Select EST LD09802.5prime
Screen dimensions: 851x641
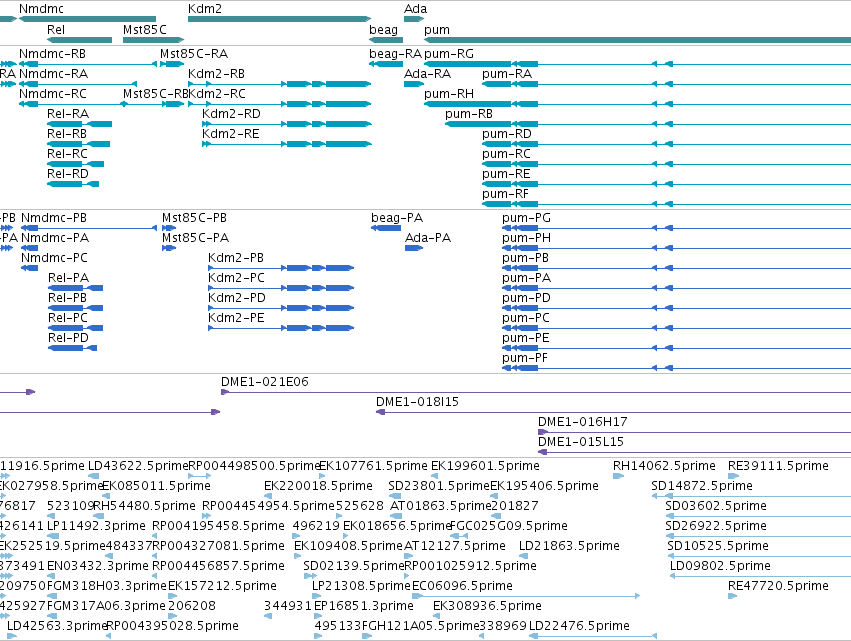coord(760,576)
